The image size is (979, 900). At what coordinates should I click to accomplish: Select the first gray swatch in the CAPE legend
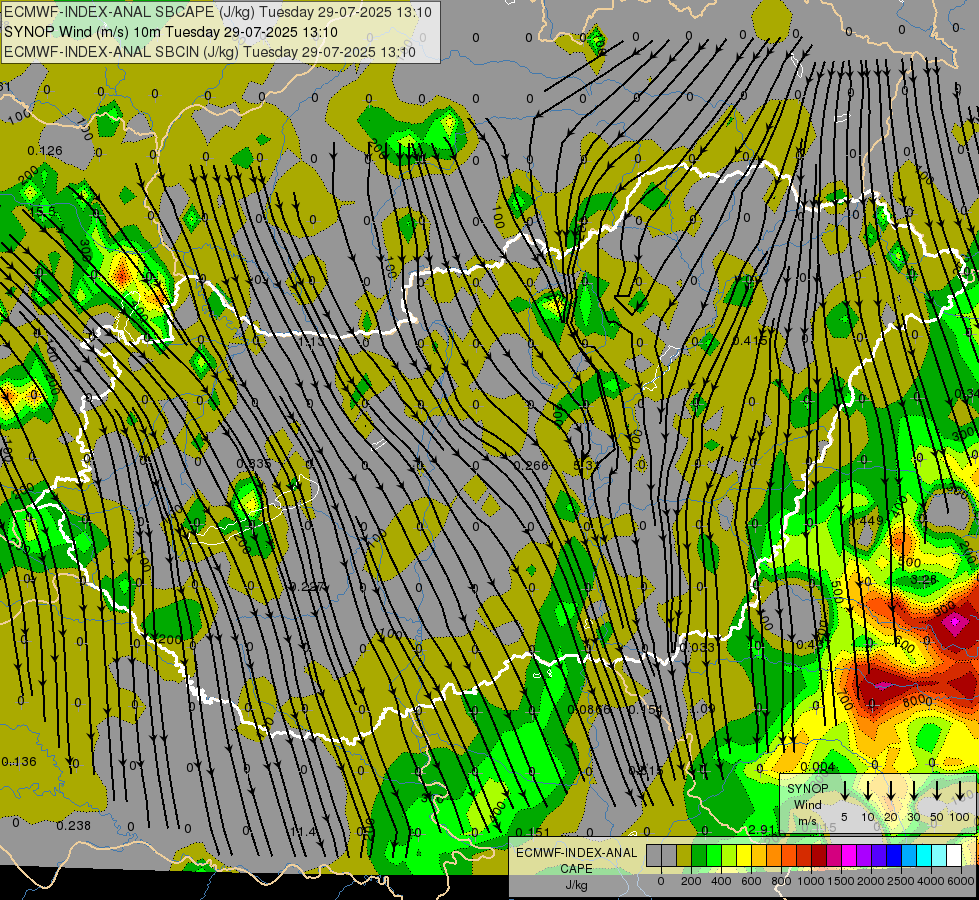point(654,856)
